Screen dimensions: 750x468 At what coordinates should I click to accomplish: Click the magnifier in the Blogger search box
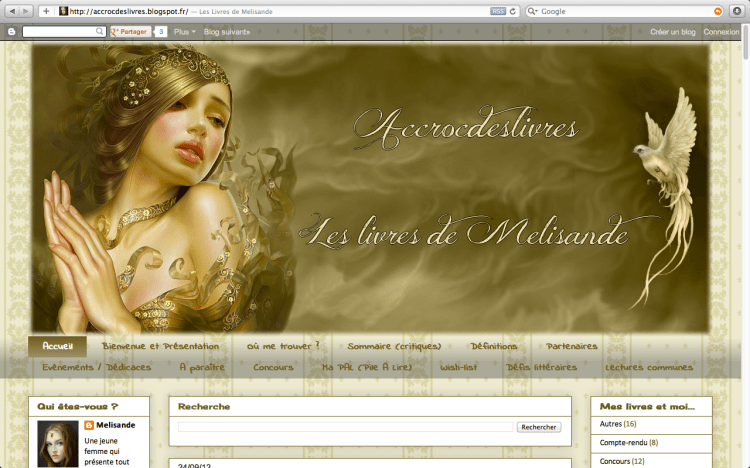(x=99, y=31)
